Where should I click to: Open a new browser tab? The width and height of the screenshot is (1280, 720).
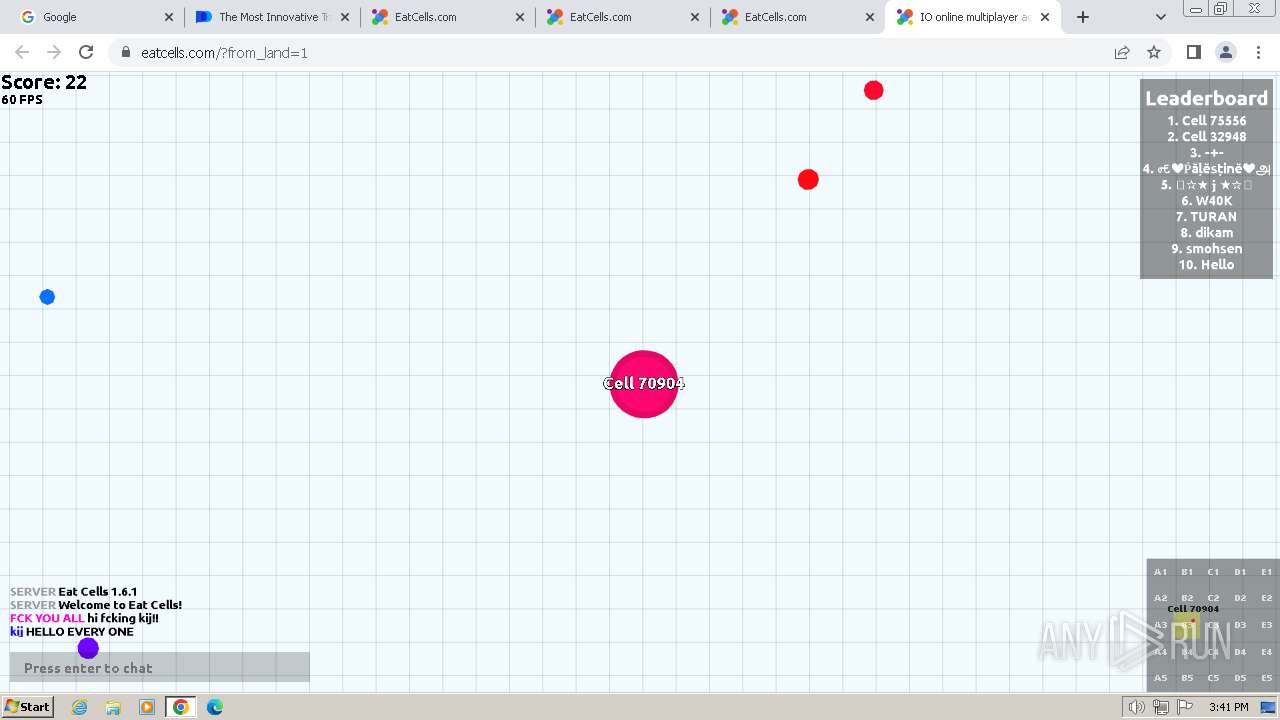(x=1082, y=17)
